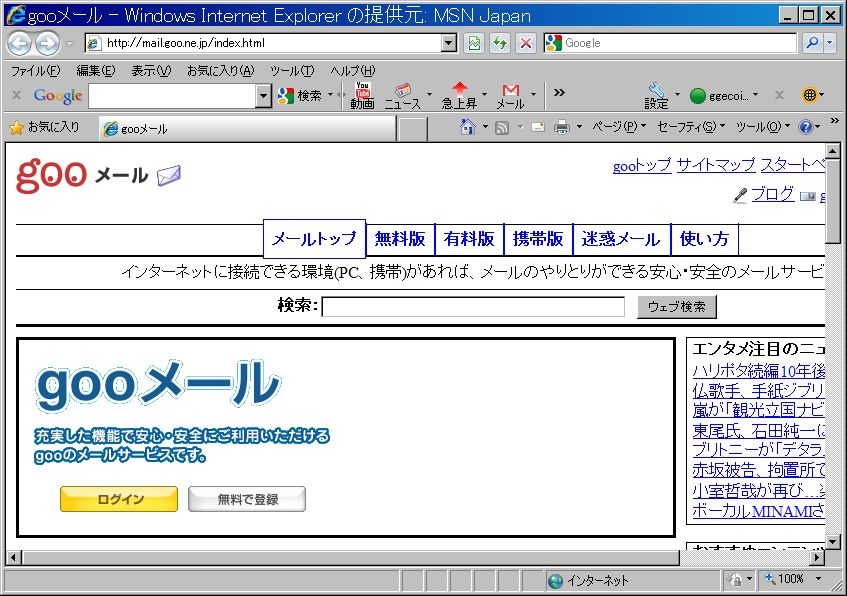847x596 pixels.
Task: Open the ページ(P) command menu
Action: [619, 127]
